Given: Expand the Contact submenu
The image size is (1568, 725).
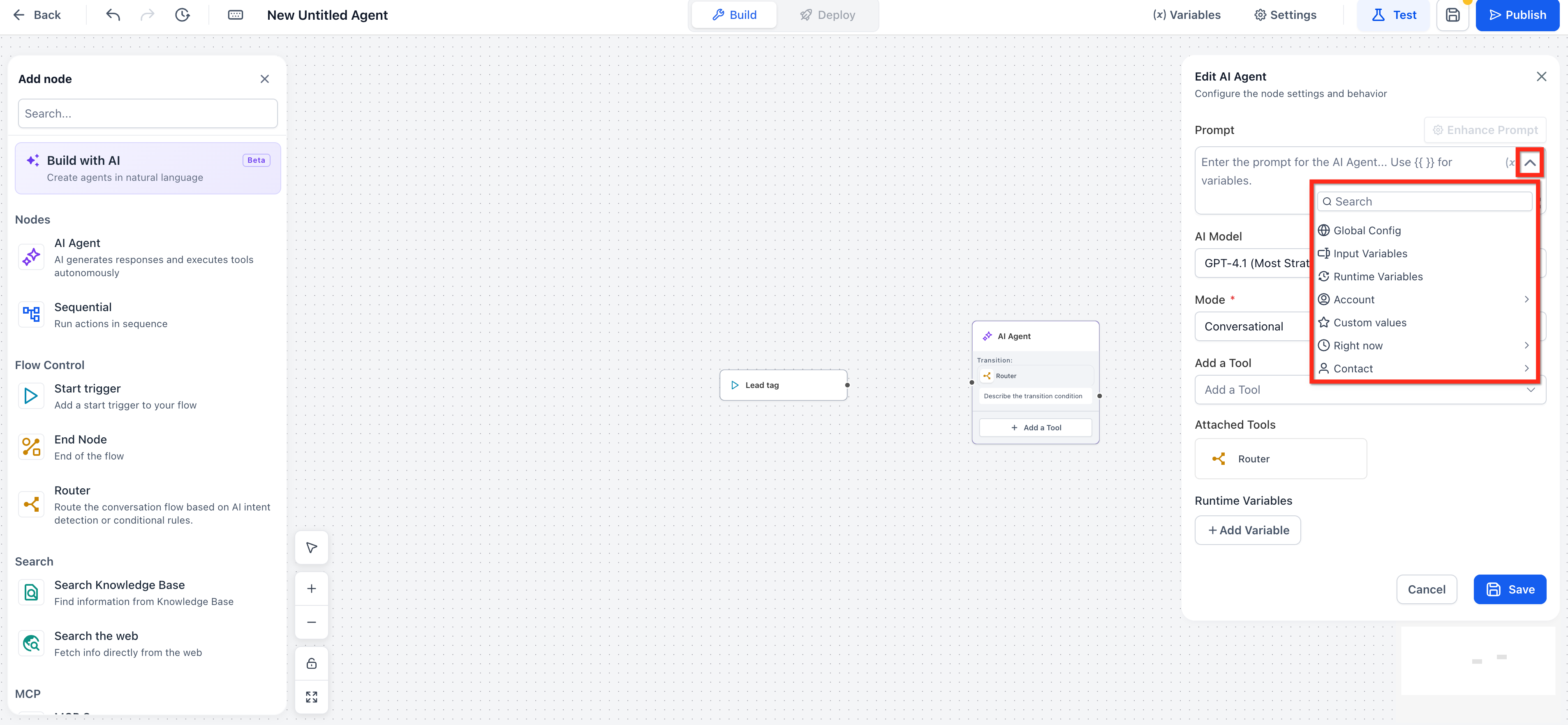Looking at the screenshot, I should tap(1424, 369).
